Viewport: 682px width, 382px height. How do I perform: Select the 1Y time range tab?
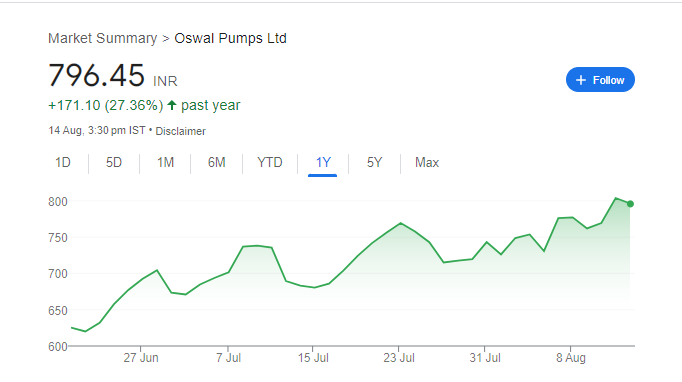point(323,162)
